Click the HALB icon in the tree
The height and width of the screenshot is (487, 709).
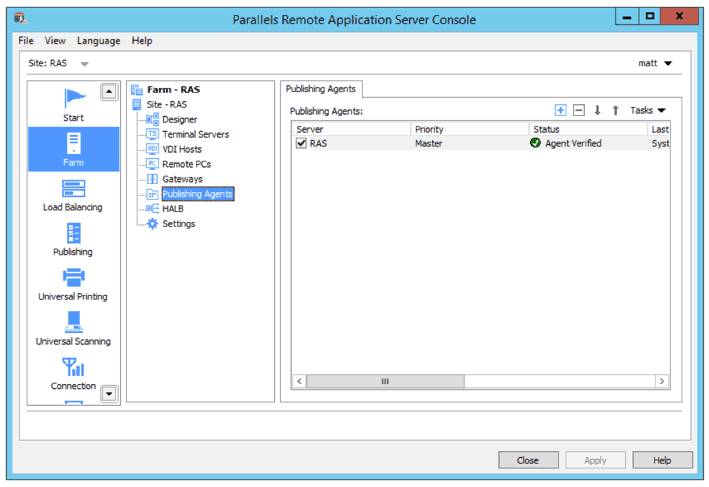click(152, 208)
